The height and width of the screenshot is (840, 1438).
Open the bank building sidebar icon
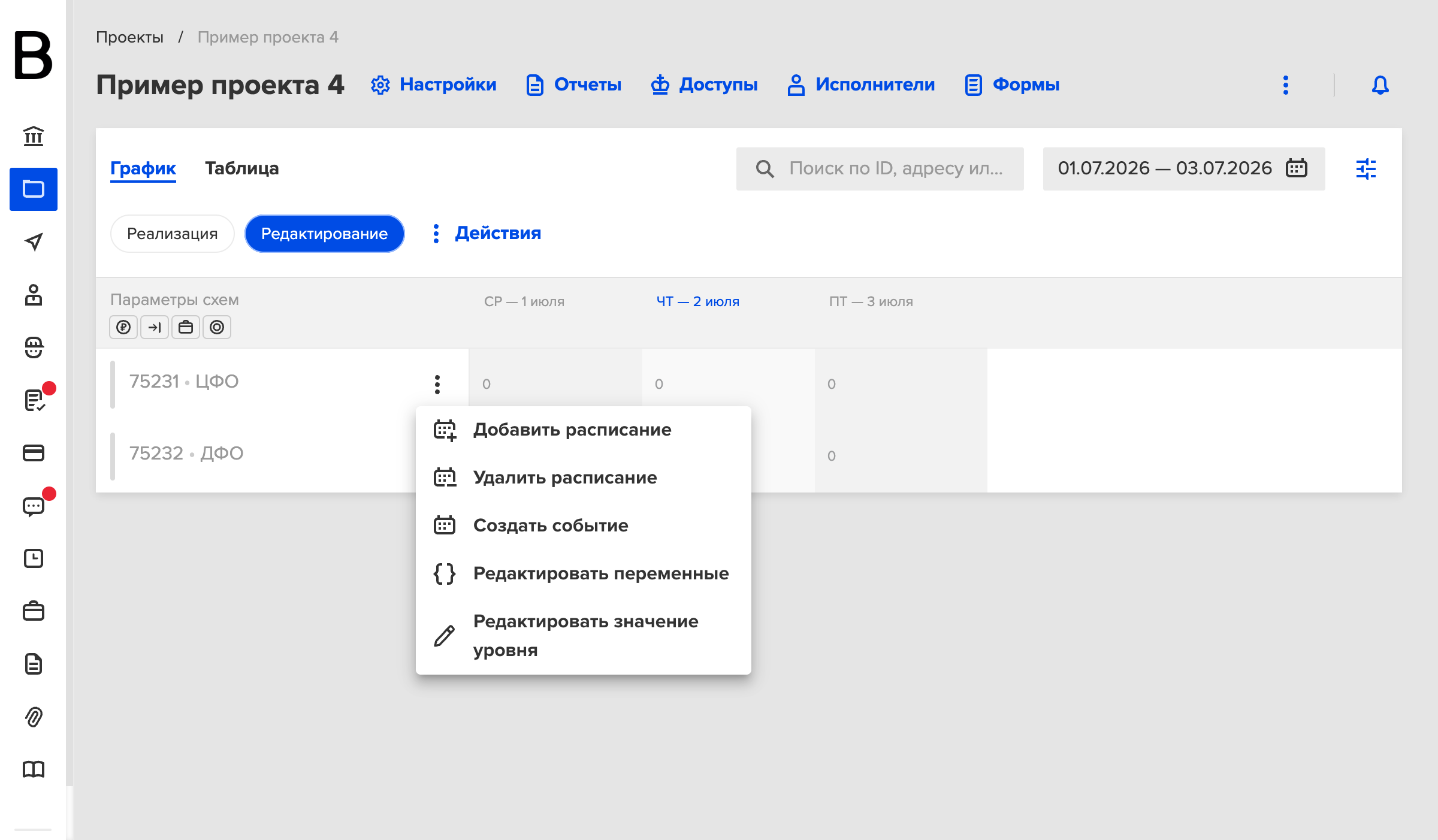pyautogui.click(x=34, y=136)
